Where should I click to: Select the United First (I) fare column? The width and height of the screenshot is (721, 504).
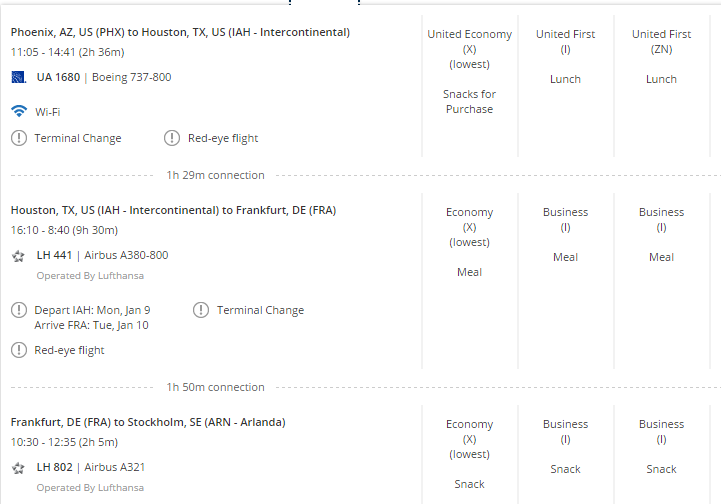[566, 86]
